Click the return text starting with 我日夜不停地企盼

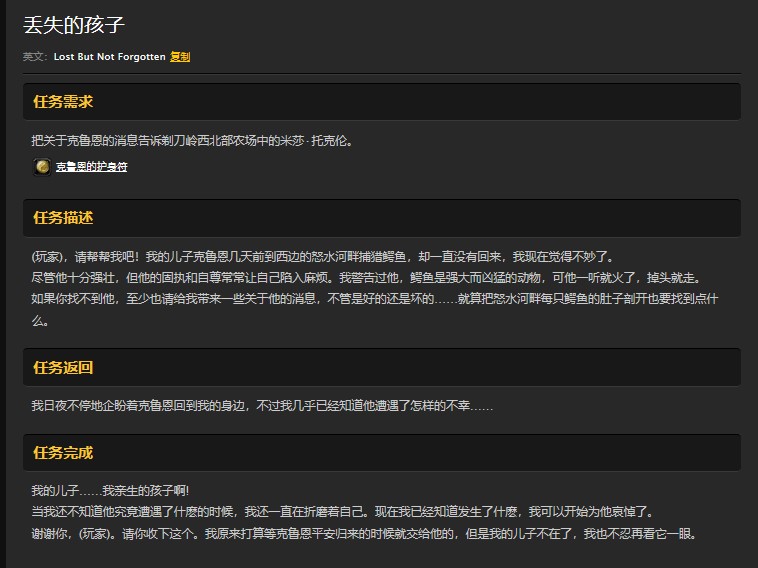[x=260, y=406]
